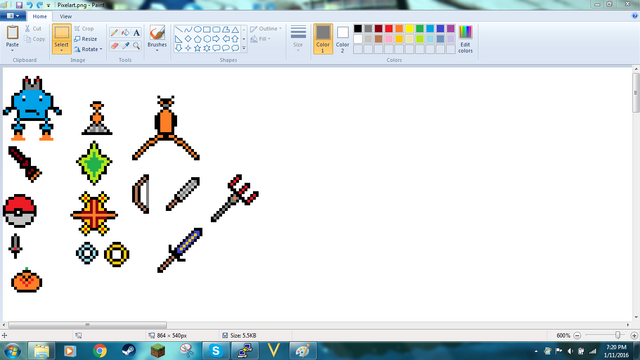
Task: Choose the five-point star shape
Action: [198, 48]
